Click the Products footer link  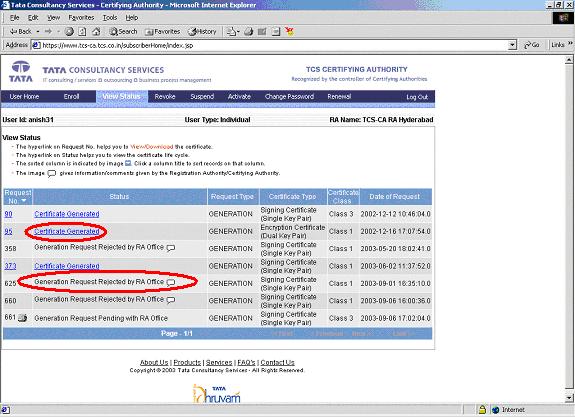pyautogui.click(x=187, y=363)
